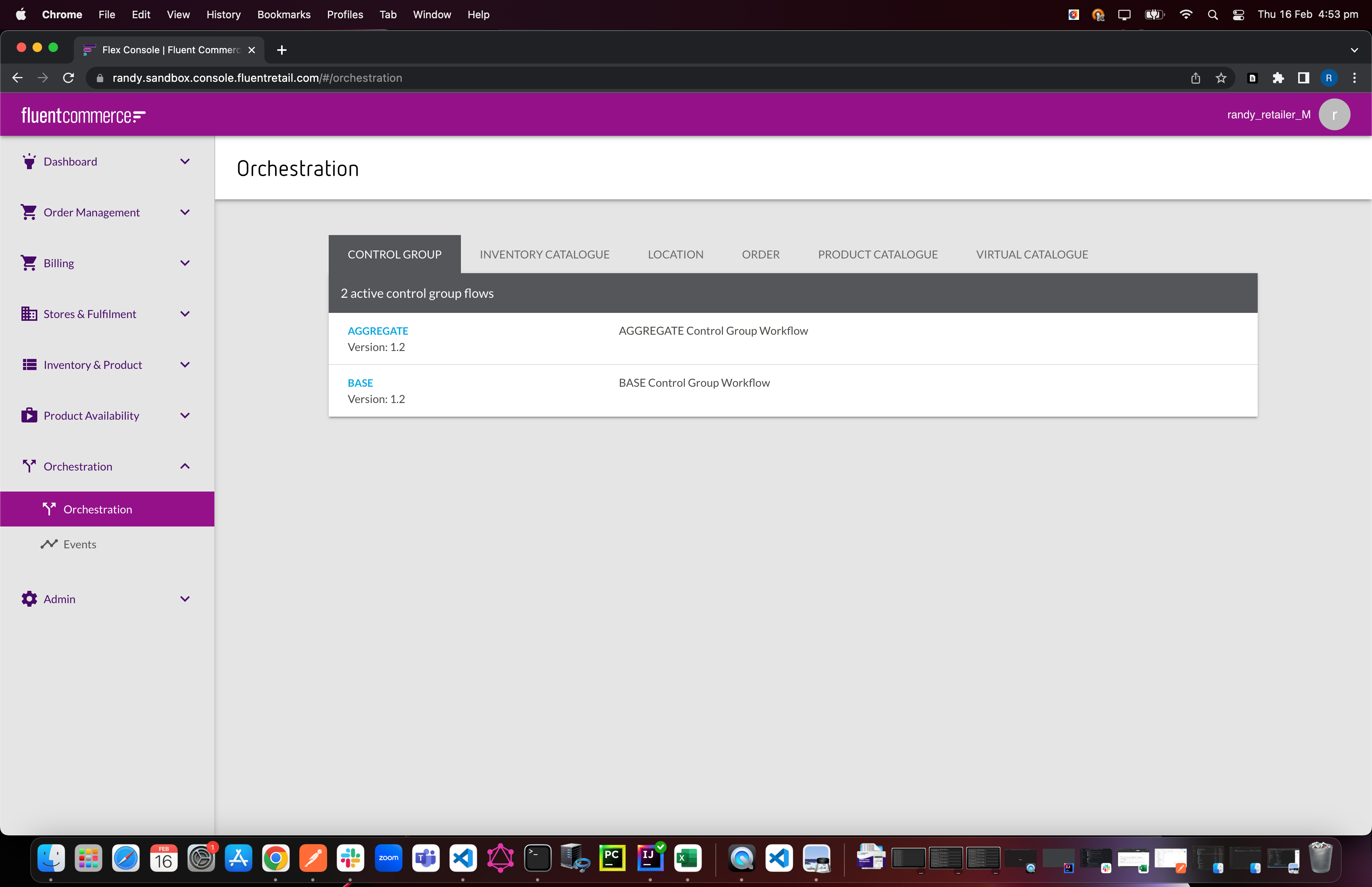Image resolution: width=1372 pixels, height=887 pixels.
Task: Switch to PRODUCT CATALOGUE tab
Action: pyautogui.click(x=877, y=254)
